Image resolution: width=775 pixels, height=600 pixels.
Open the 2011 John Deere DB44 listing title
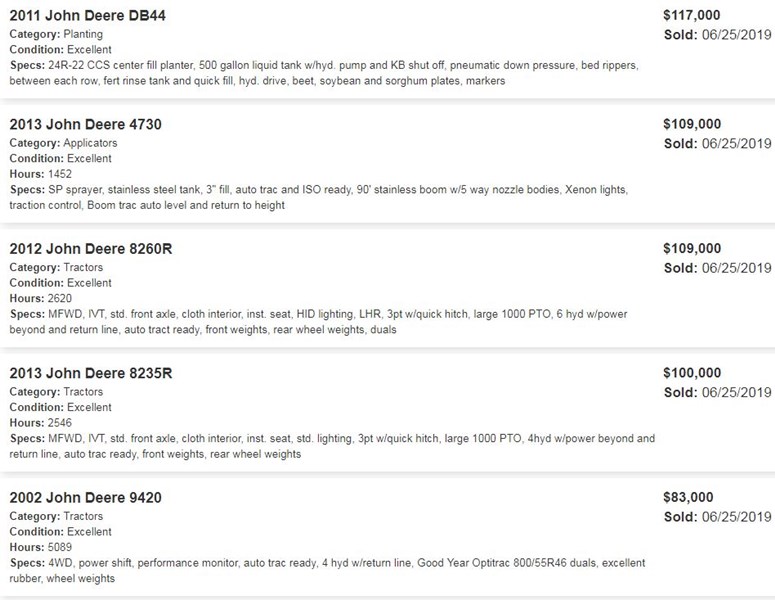[87, 15]
